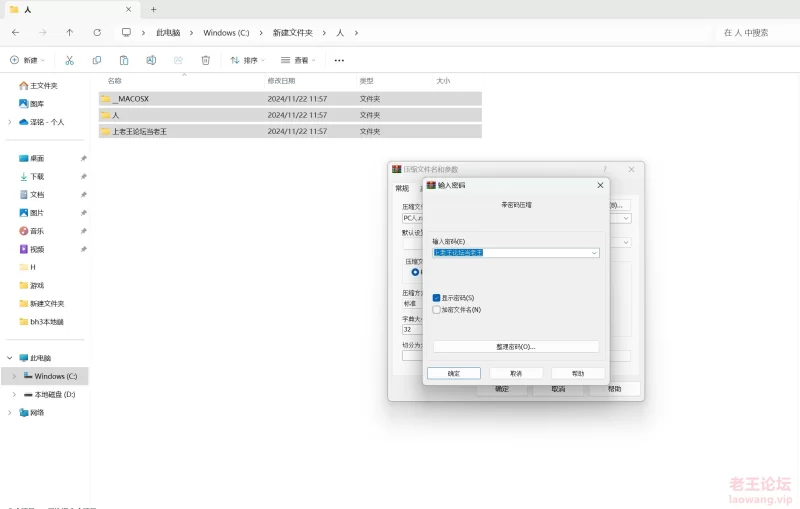Open the three-dots more options menu
The width and height of the screenshot is (800, 509).
coord(339,60)
